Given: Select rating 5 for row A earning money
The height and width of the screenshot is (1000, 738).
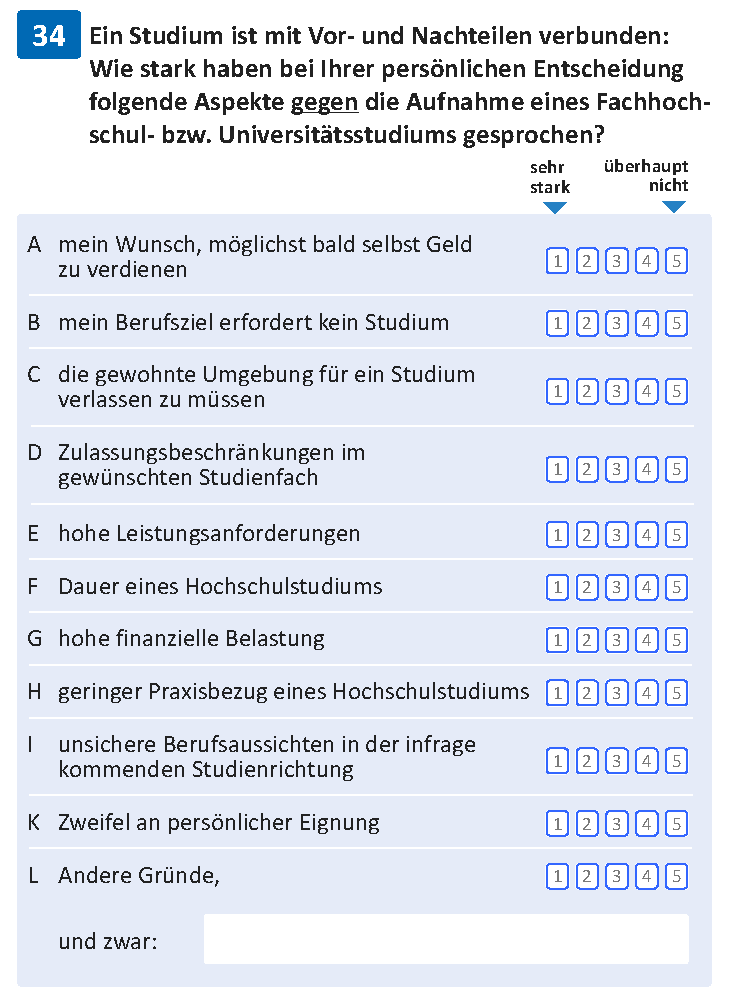Looking at the screenshot, I should pos(676,261).
